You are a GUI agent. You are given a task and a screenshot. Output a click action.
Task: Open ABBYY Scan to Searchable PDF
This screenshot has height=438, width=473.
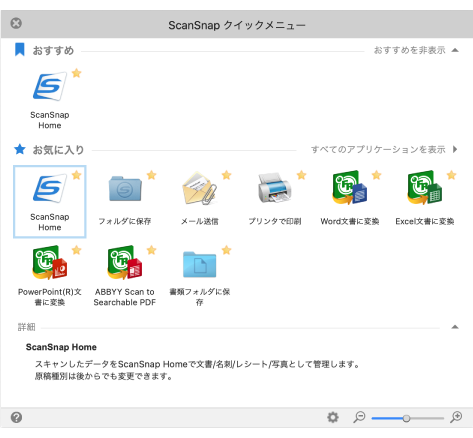coord(125,262)
